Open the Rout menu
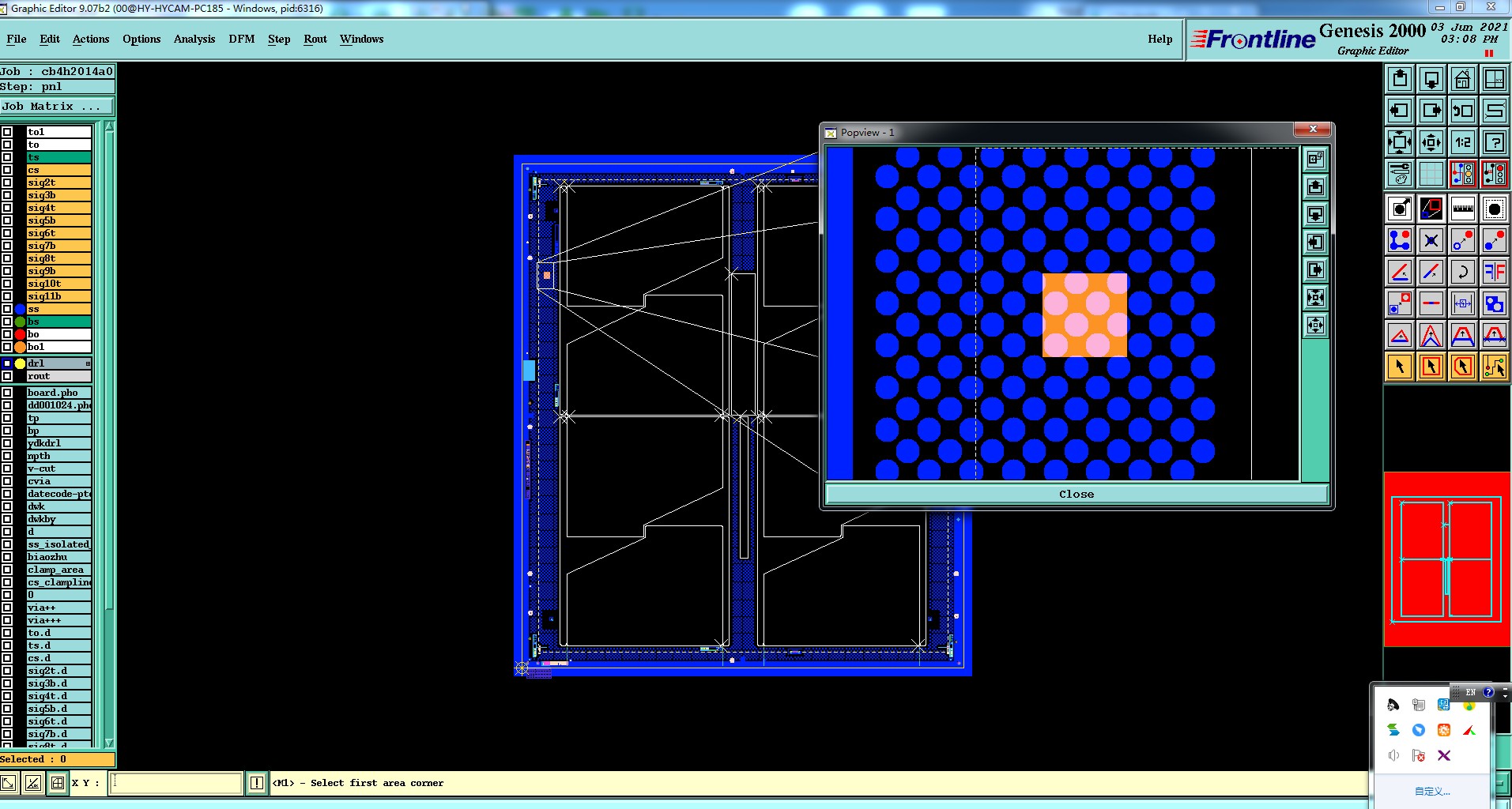Image resolution: width=1512 pixels, height=809 pixels. 315,39
